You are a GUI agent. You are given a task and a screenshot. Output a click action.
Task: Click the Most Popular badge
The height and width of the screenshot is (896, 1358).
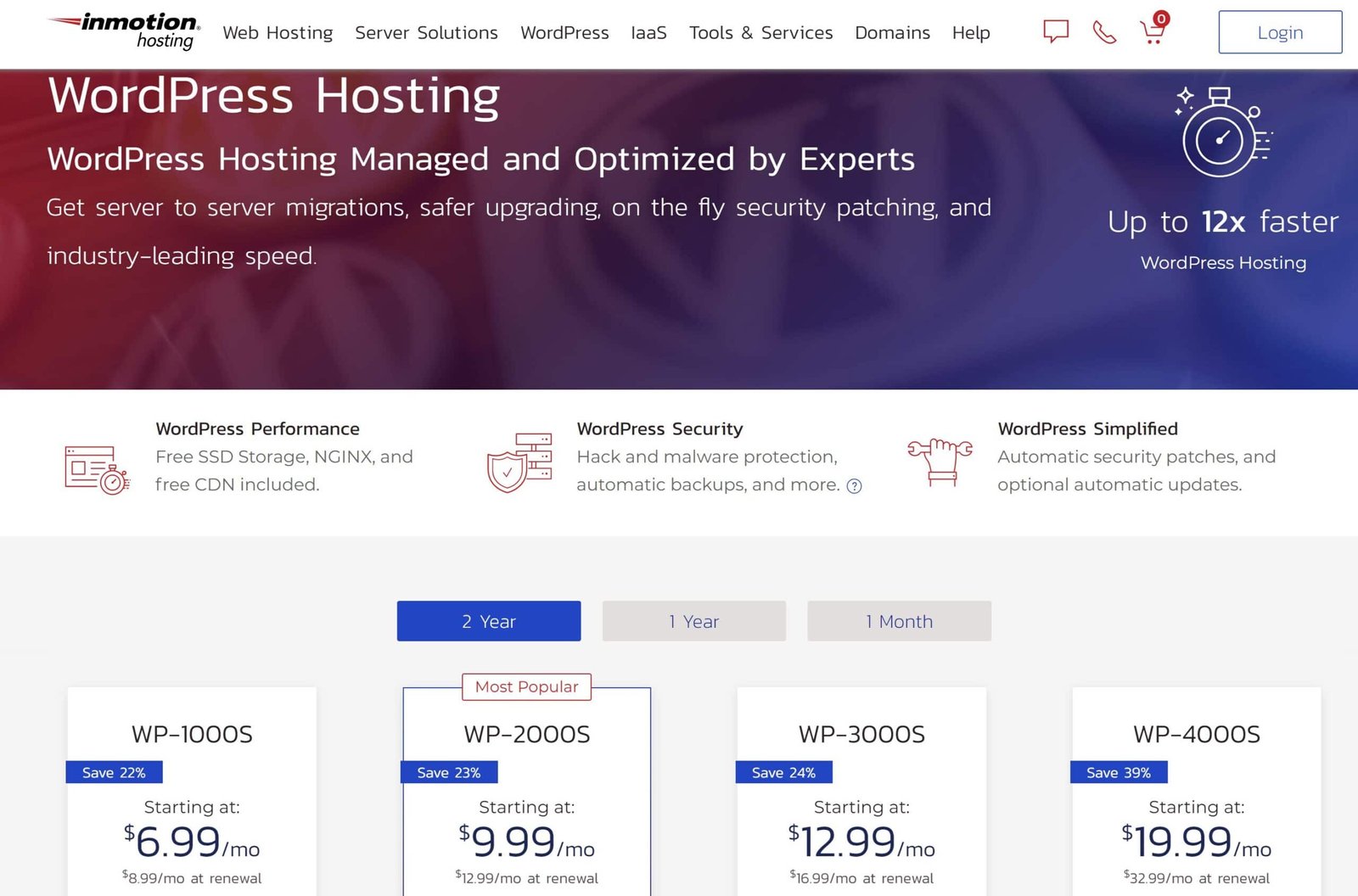click(526, 686)
